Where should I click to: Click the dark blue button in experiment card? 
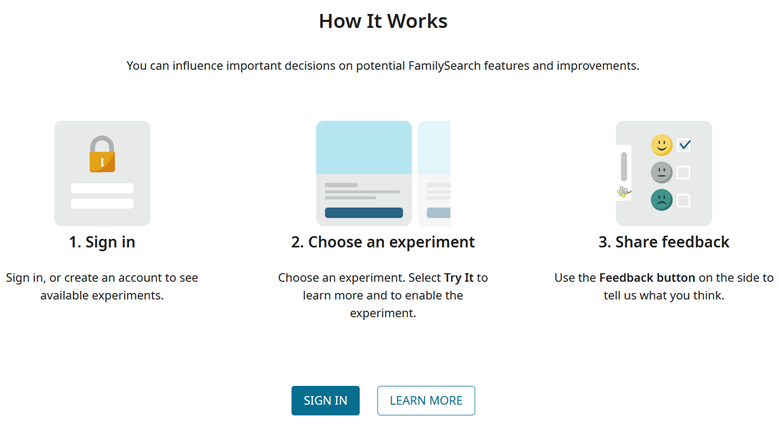tap(364, 213)
